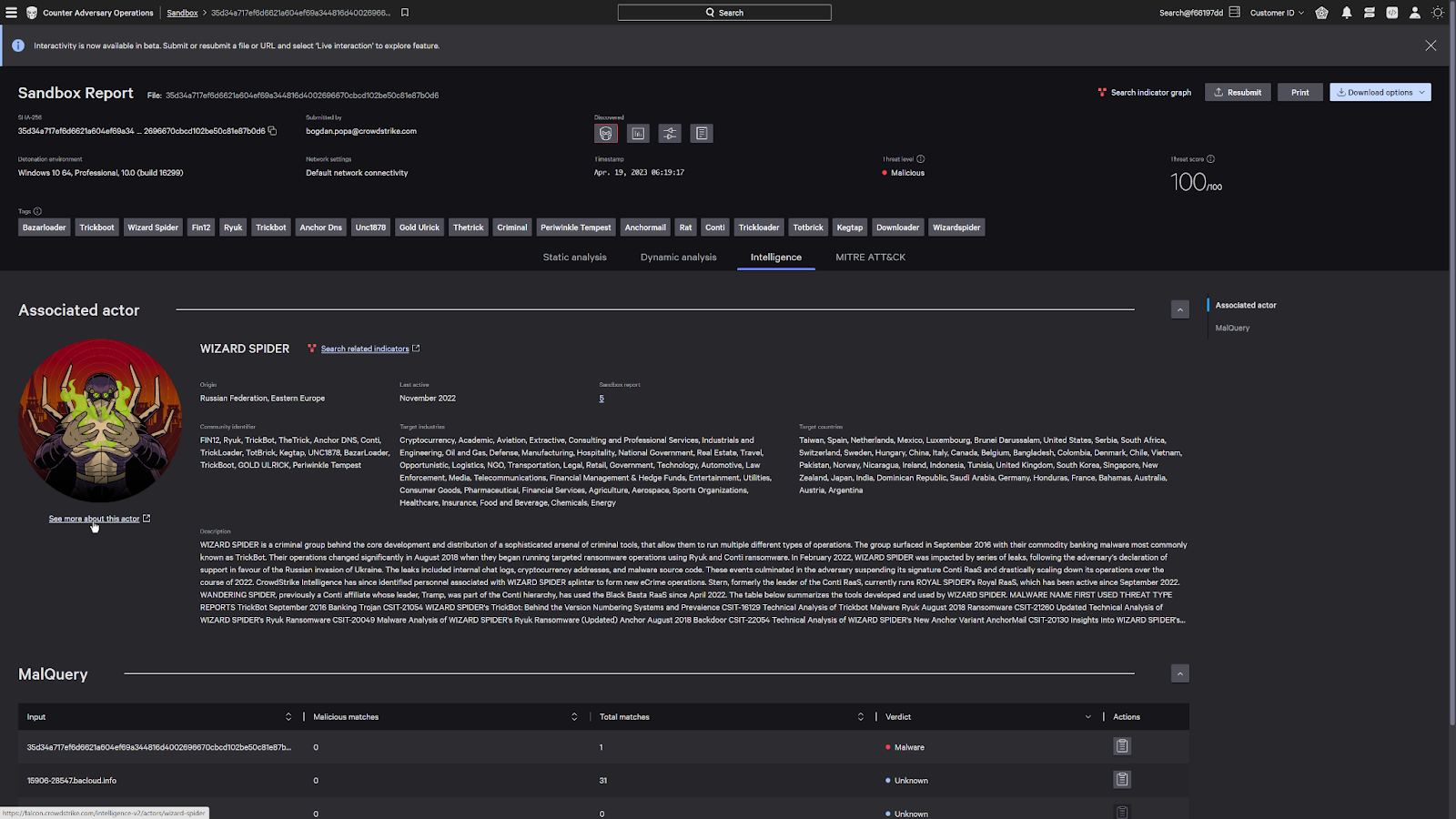The width and height of the screenshot is (1456, 819).
Task: Open the Customer ID dropdown
Action: (1277, 13)
